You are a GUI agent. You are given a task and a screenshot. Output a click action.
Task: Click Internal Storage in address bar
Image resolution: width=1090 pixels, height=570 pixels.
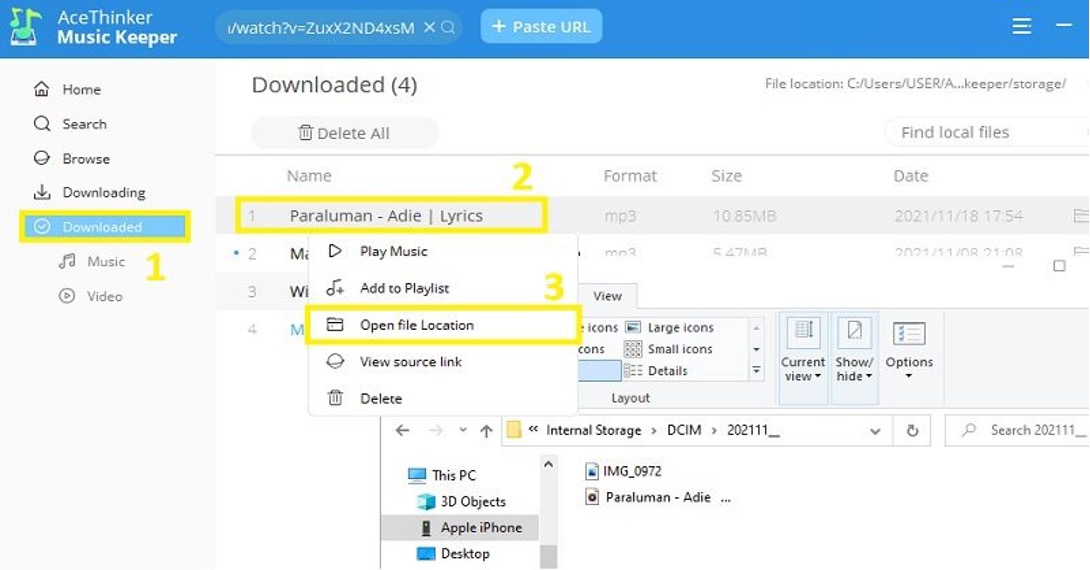coord(594,430)
